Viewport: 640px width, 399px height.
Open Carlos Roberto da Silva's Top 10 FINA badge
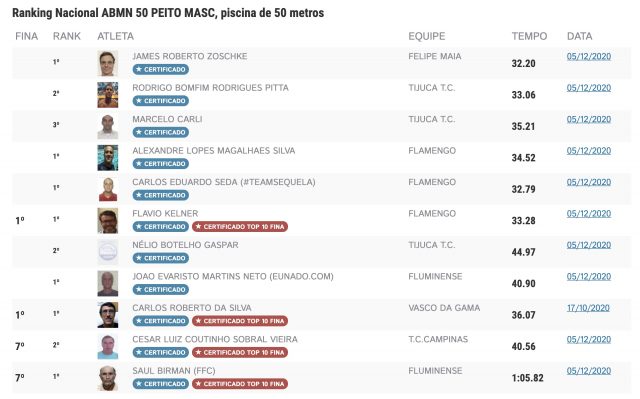point(240,321)
